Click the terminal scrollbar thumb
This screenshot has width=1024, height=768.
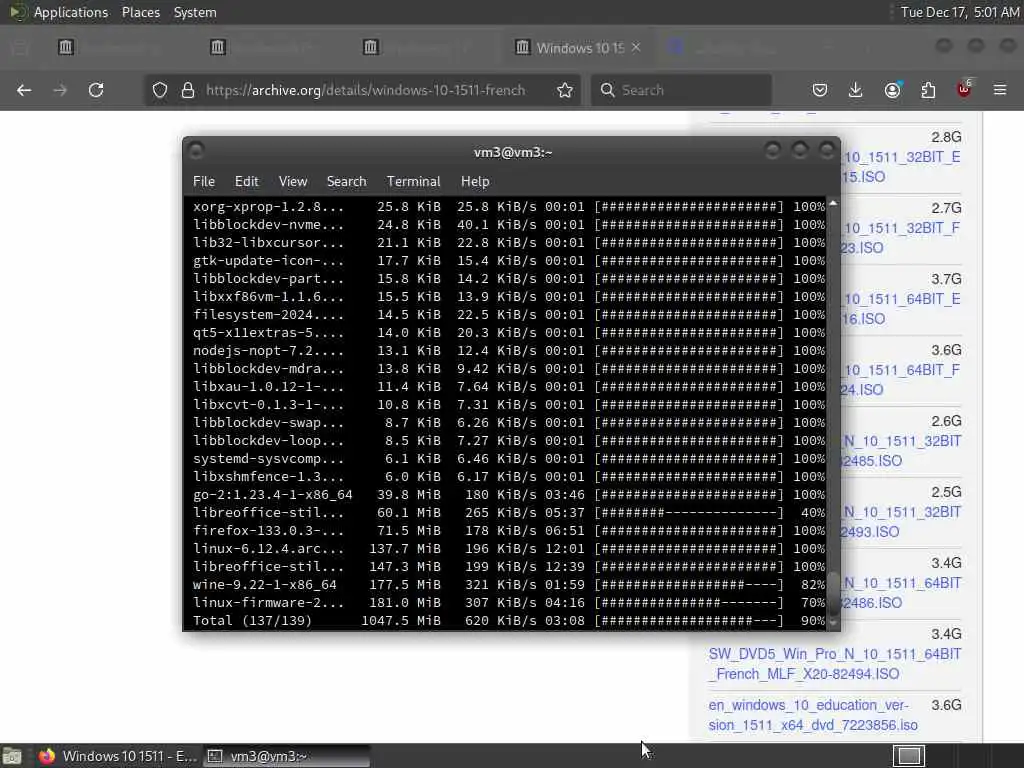pos(833,593)
